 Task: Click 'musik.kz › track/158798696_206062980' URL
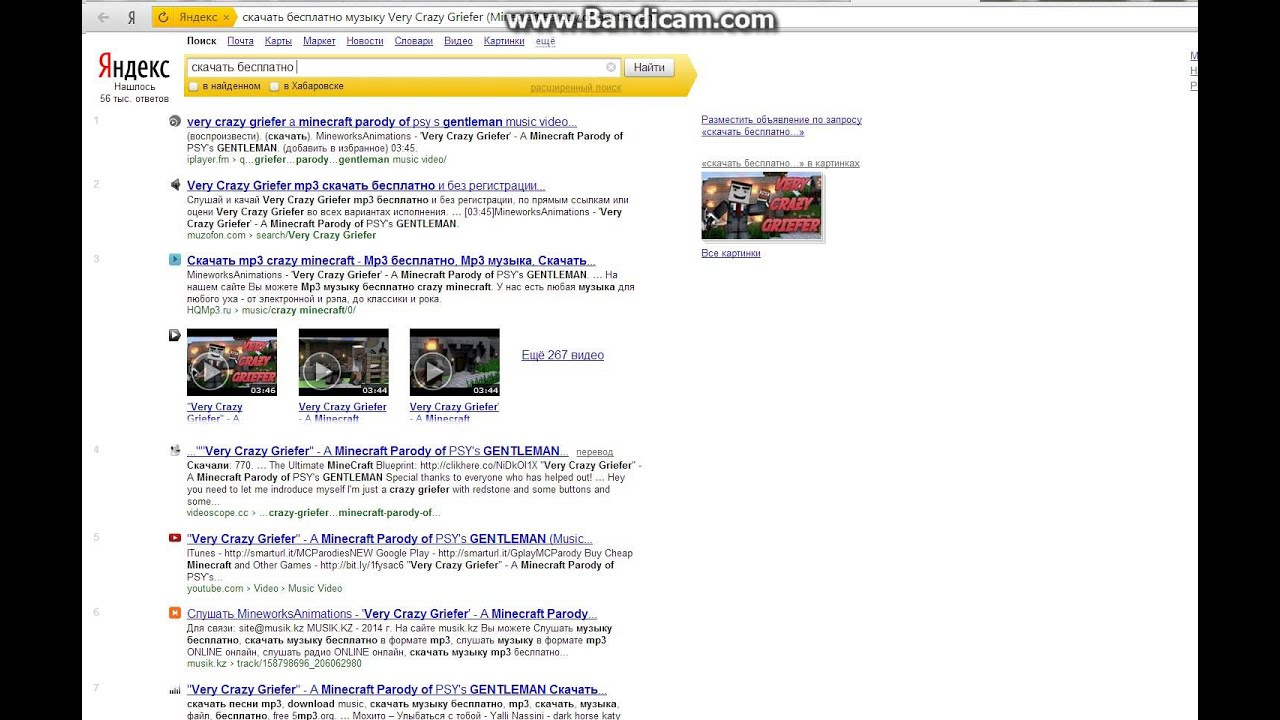(274, 663)
